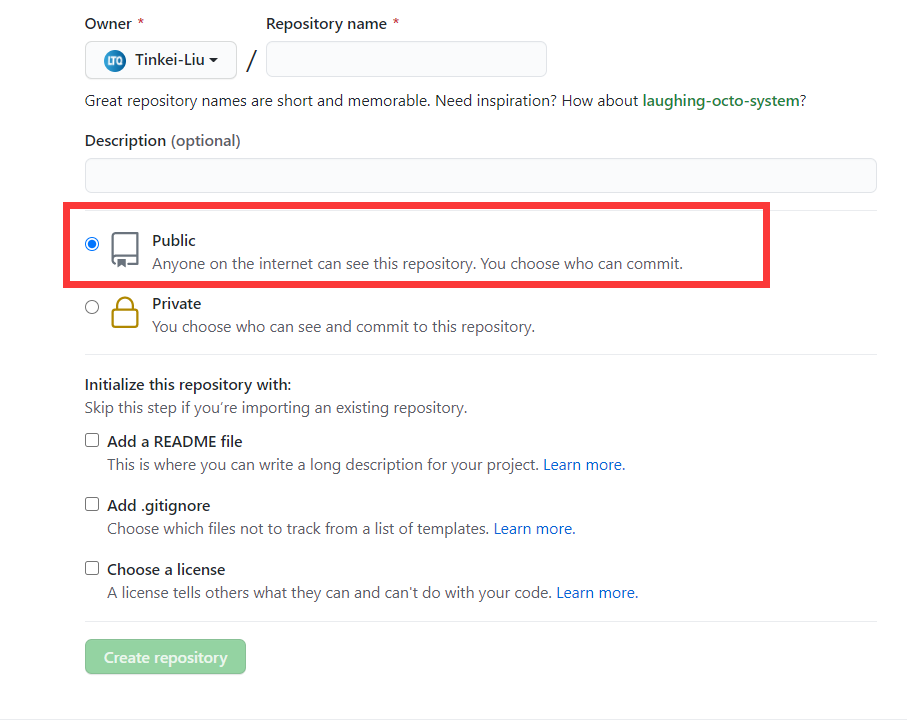Screen dimensions: 907x726
Task: Check the Add .gitignore checkbox
Action: pos(92,504)
